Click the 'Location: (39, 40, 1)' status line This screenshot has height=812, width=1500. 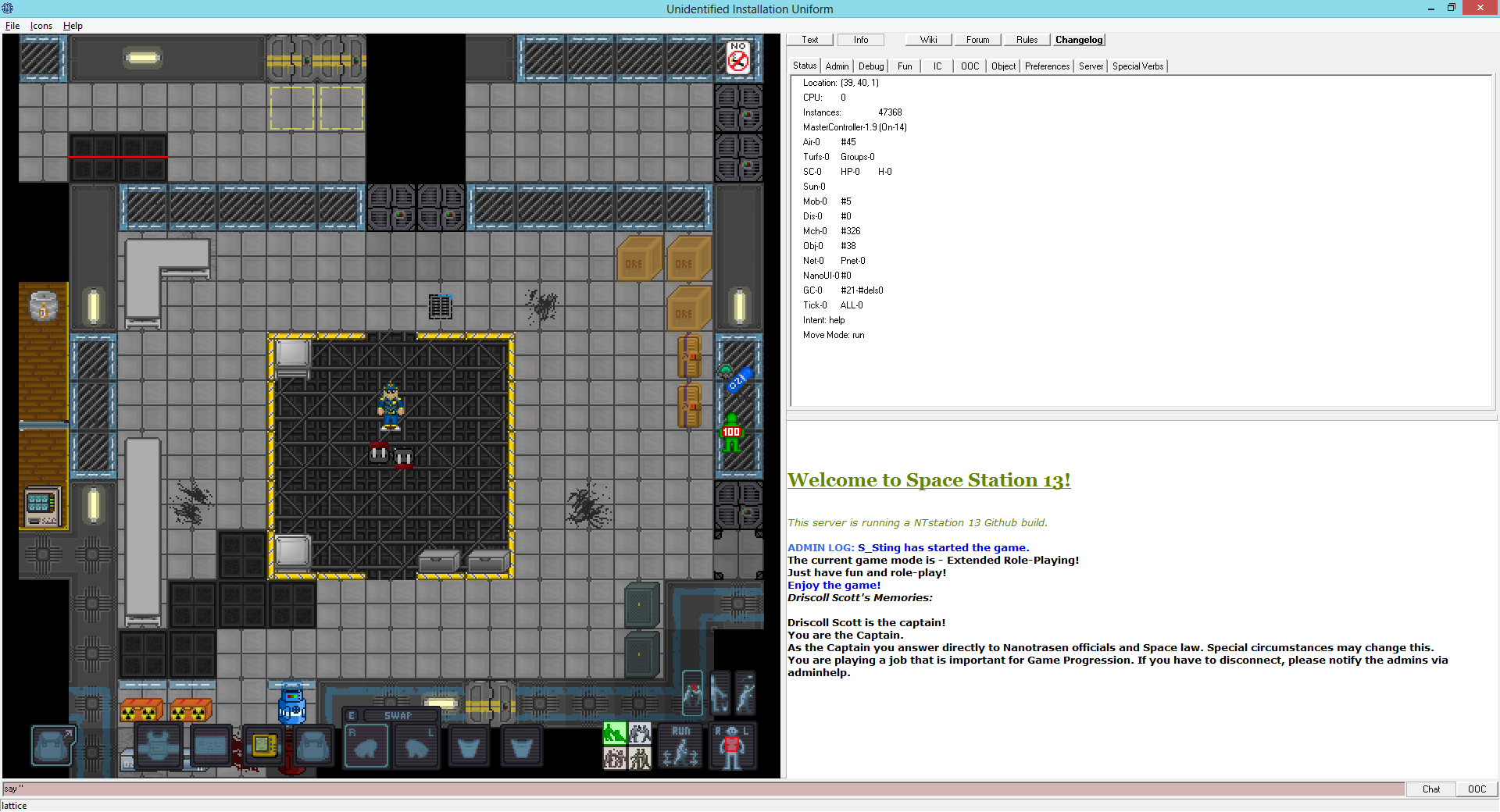click(x=841, y=83)
